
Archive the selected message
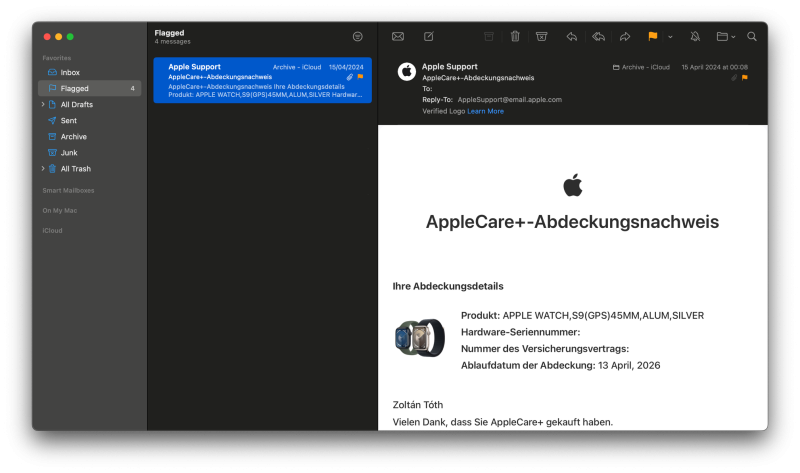489,36
